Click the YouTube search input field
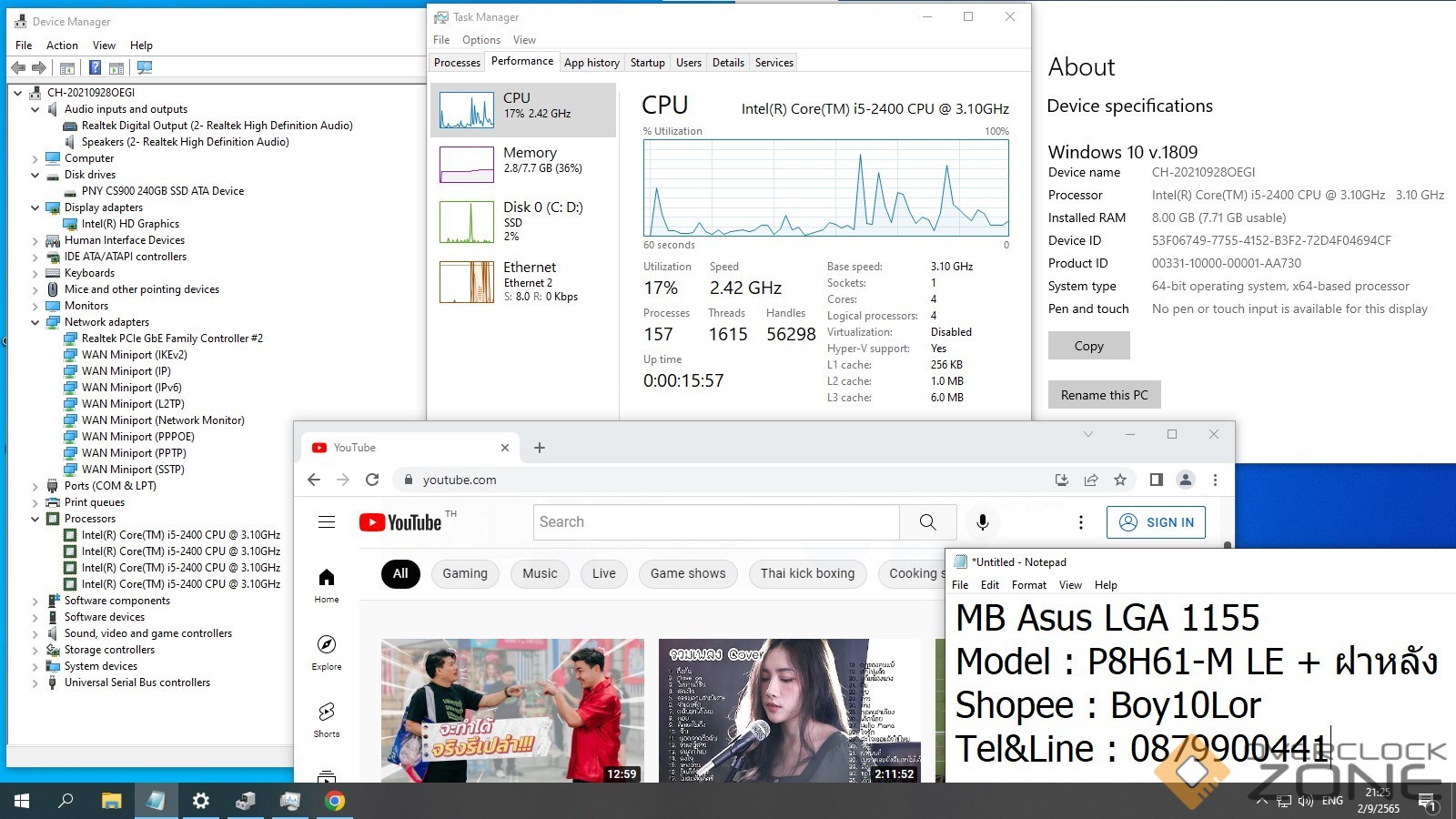The image size is (1456, 819). tap(715, 522)
